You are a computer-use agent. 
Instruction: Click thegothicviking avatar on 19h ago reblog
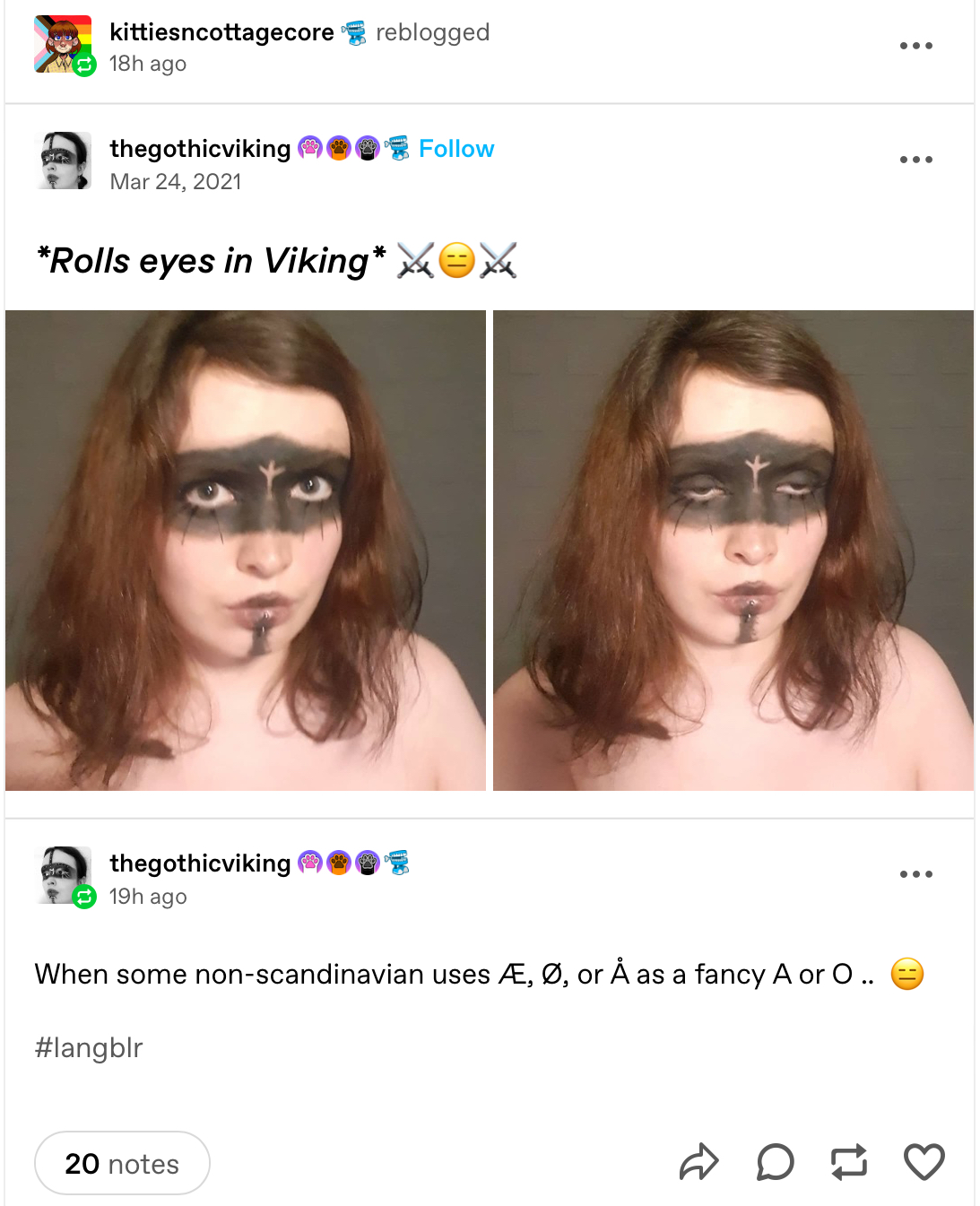63,875
